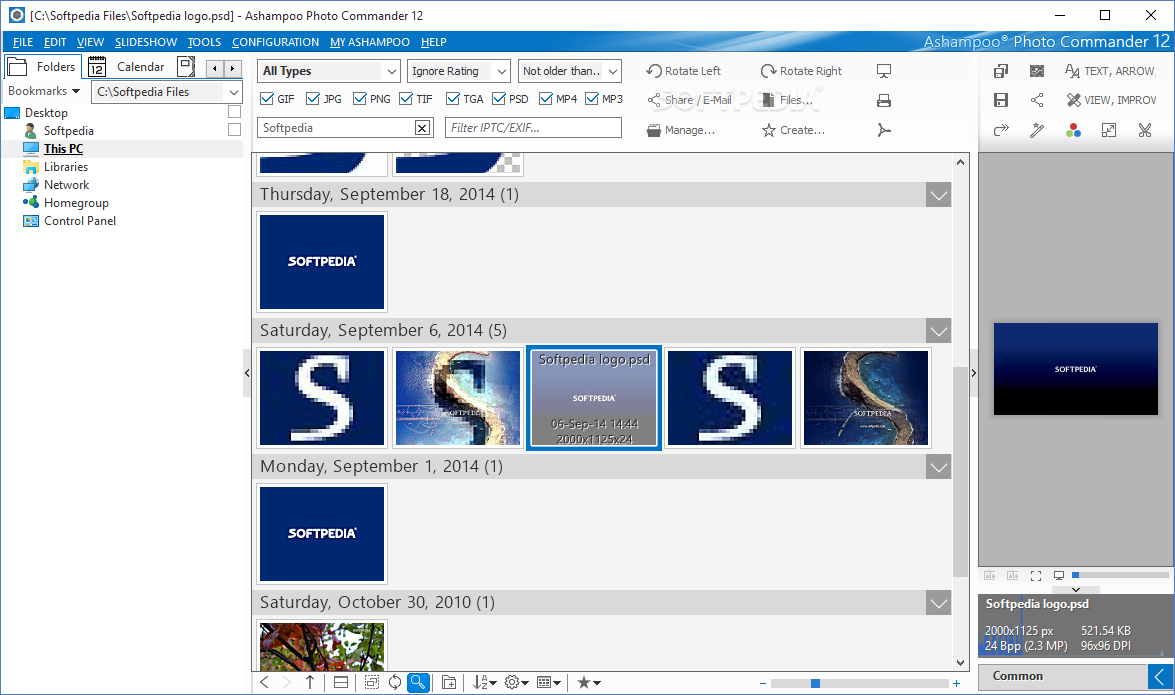Open the sort A-Z dropdown in the bottom toolbar

484,682
